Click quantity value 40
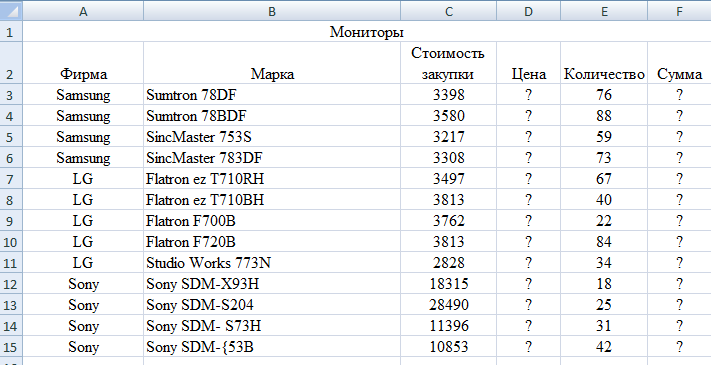 point(604,200)
